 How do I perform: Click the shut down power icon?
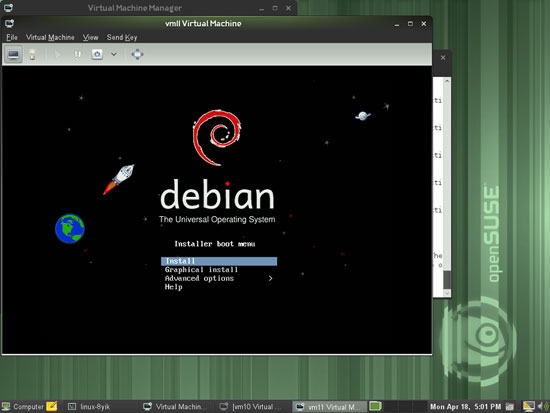[x=97, y=54]
